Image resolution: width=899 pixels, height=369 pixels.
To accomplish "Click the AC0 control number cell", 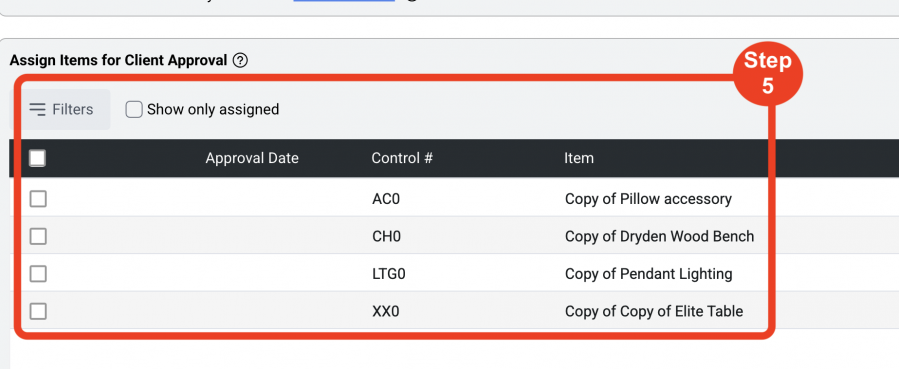I will pyautogui.click(x=386, y=199).
